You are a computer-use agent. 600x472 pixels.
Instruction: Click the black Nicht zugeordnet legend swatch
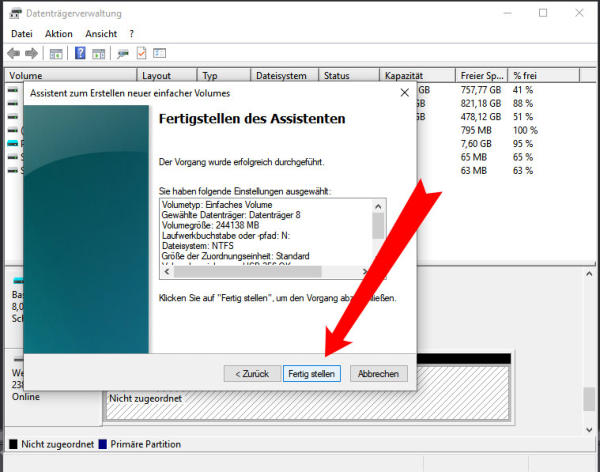13,444
